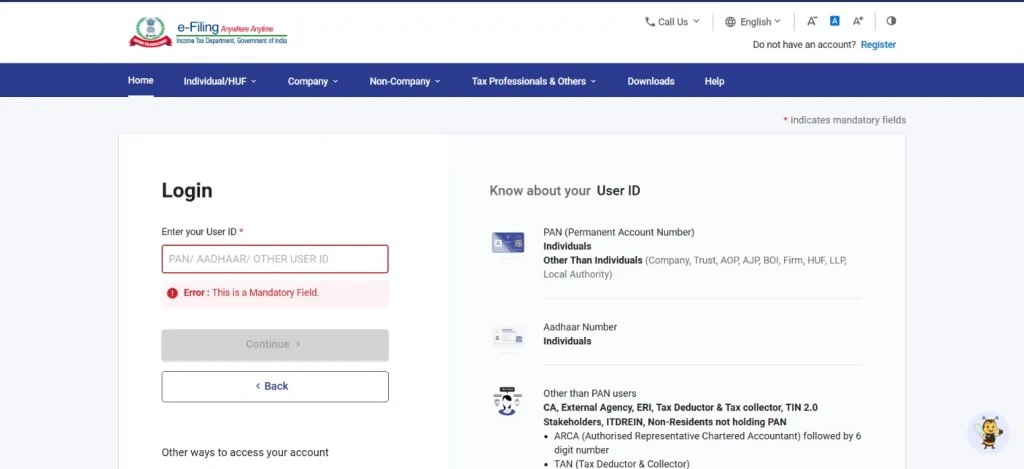Click the Other than PAN users icon
Image resolution: width=1024 pixels, height=469 pixels.
(x=507, y=402)
